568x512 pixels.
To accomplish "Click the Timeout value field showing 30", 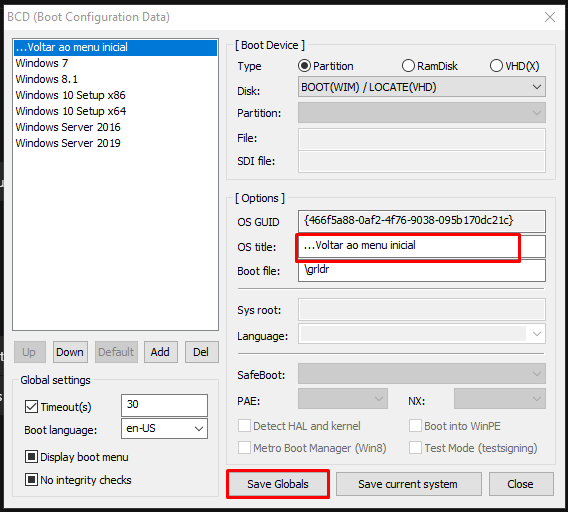I will [x=164, y=405].
